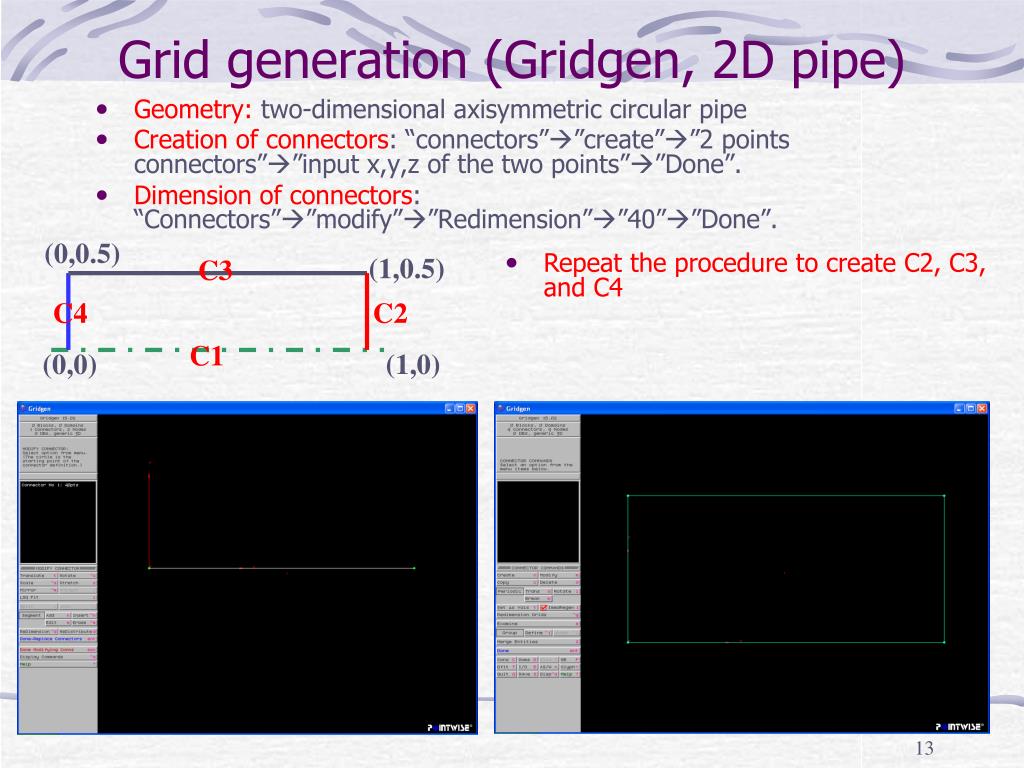The image size is (1024, 768).
Task: Click Save in right Gridgen window
Action: pyautogui.click(x=527, y=674)
